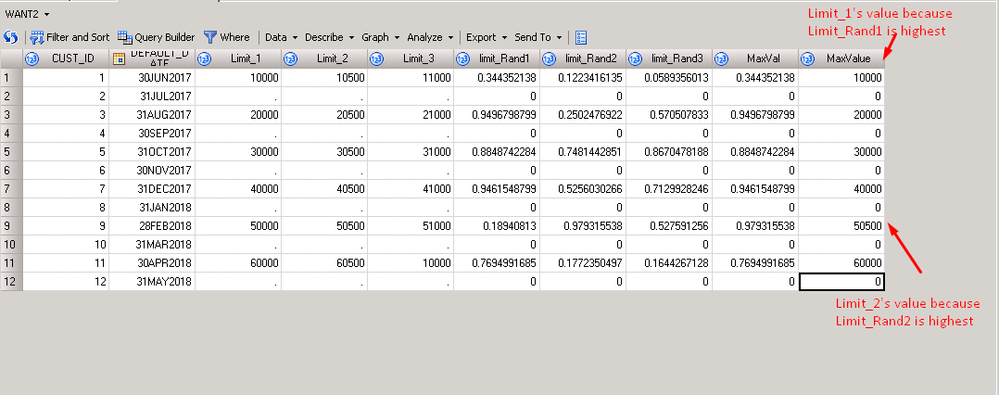This screenshot has width=999, height=395.
Task: Select row header 5
Action: tap(11, 152)
